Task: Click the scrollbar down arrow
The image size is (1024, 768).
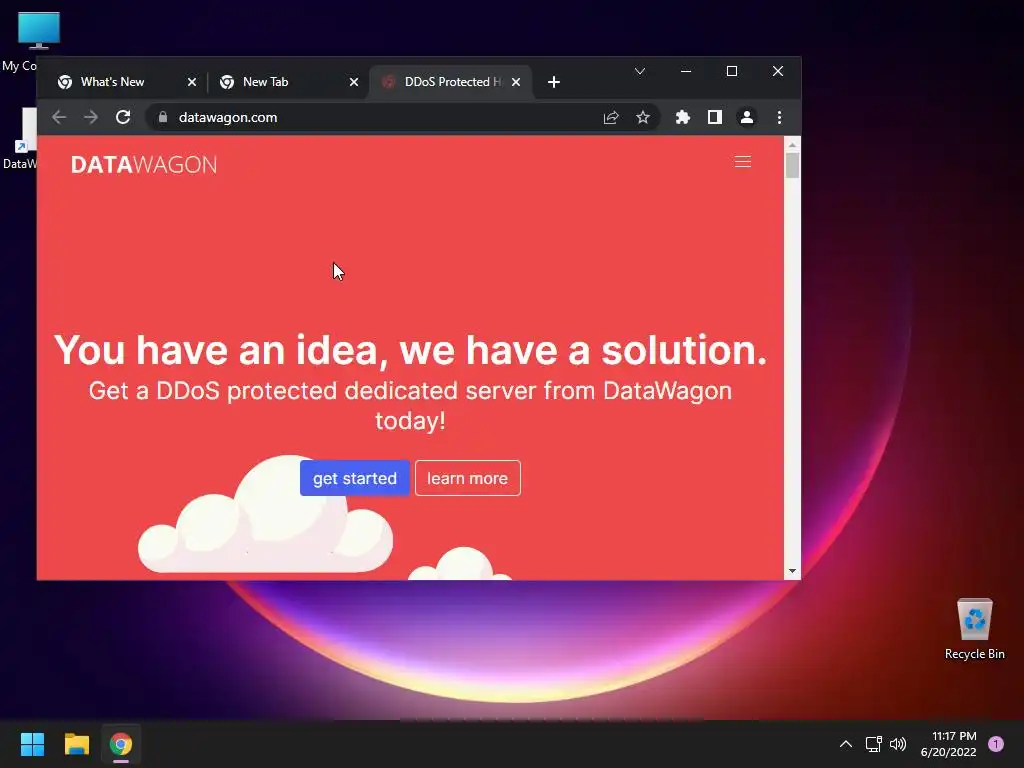Action: (792, 571)
